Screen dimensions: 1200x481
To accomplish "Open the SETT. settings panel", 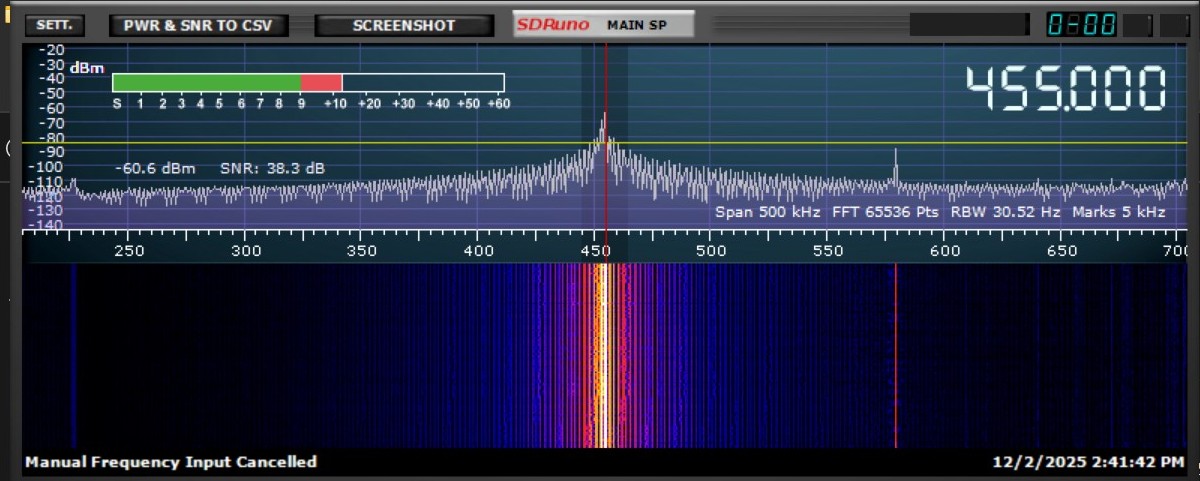I will (54, 26).
